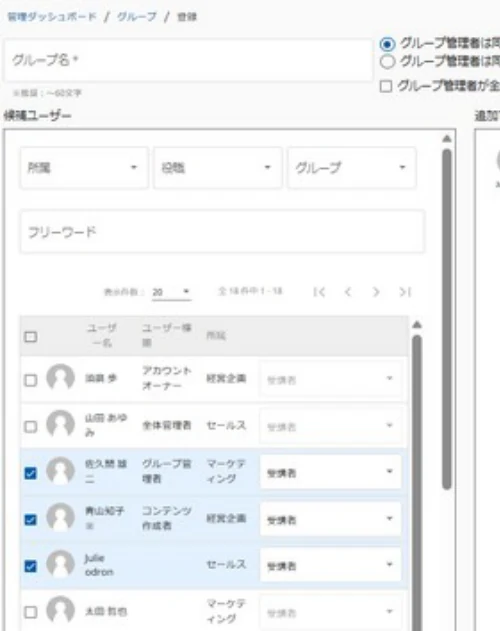Viewport: 500px width, 631px height.
Task: Click the avatar next to Julie odron
Action: pos(60,564)
